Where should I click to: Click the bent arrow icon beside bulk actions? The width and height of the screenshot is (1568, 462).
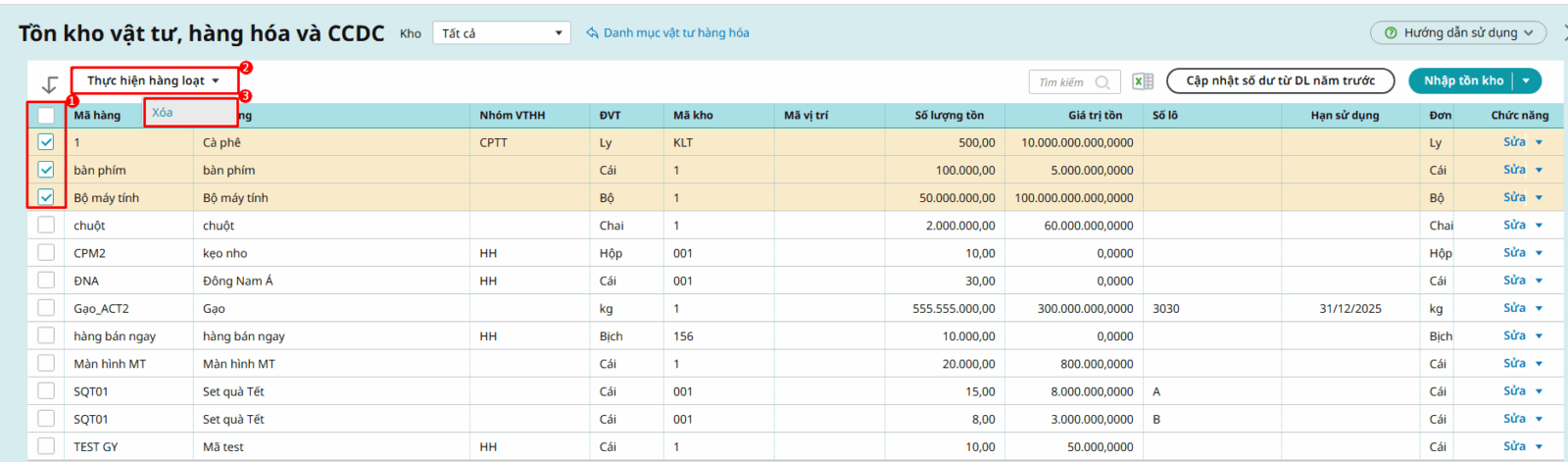click(x=50, y=84)
